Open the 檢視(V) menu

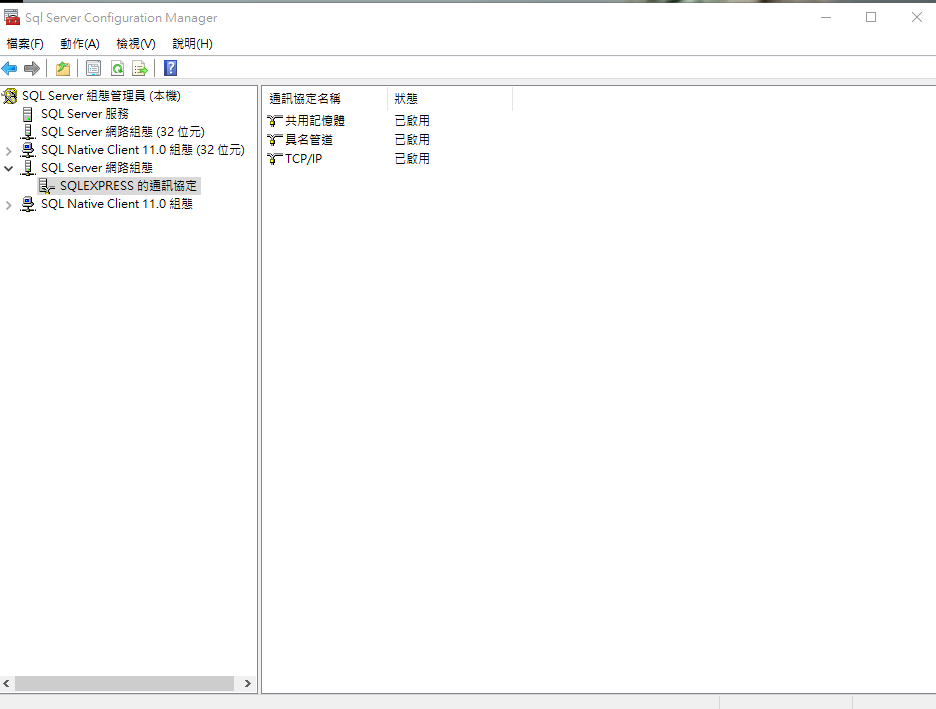pyautogui.click(x=136, y=44)
